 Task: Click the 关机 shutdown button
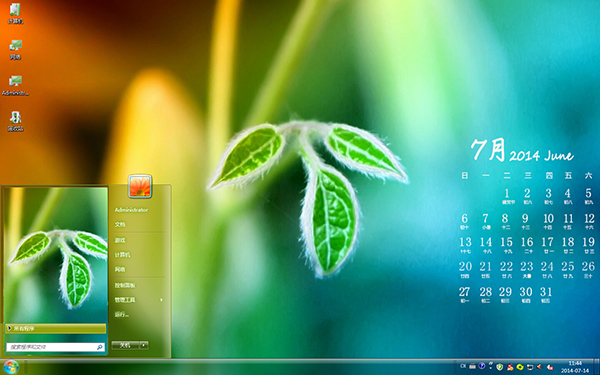click(x=125, y=345)
